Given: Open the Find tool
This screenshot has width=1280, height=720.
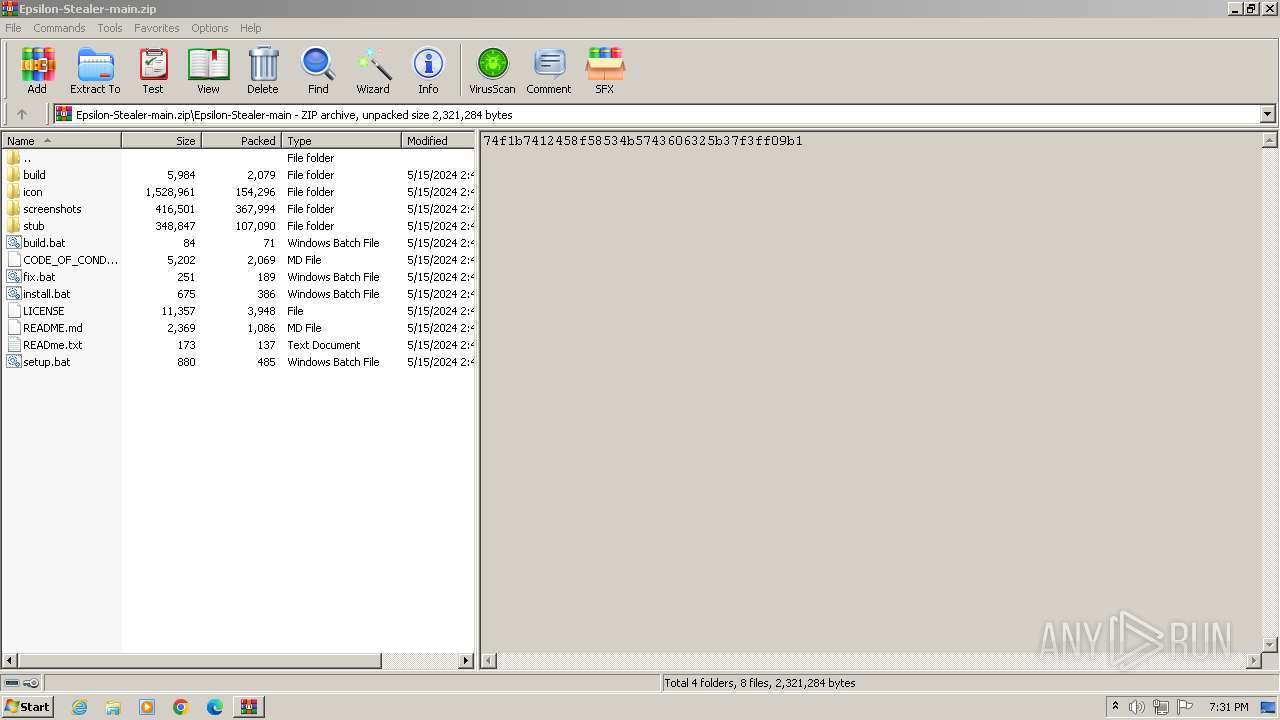Looking at the screenshot, I should point(318,70).
